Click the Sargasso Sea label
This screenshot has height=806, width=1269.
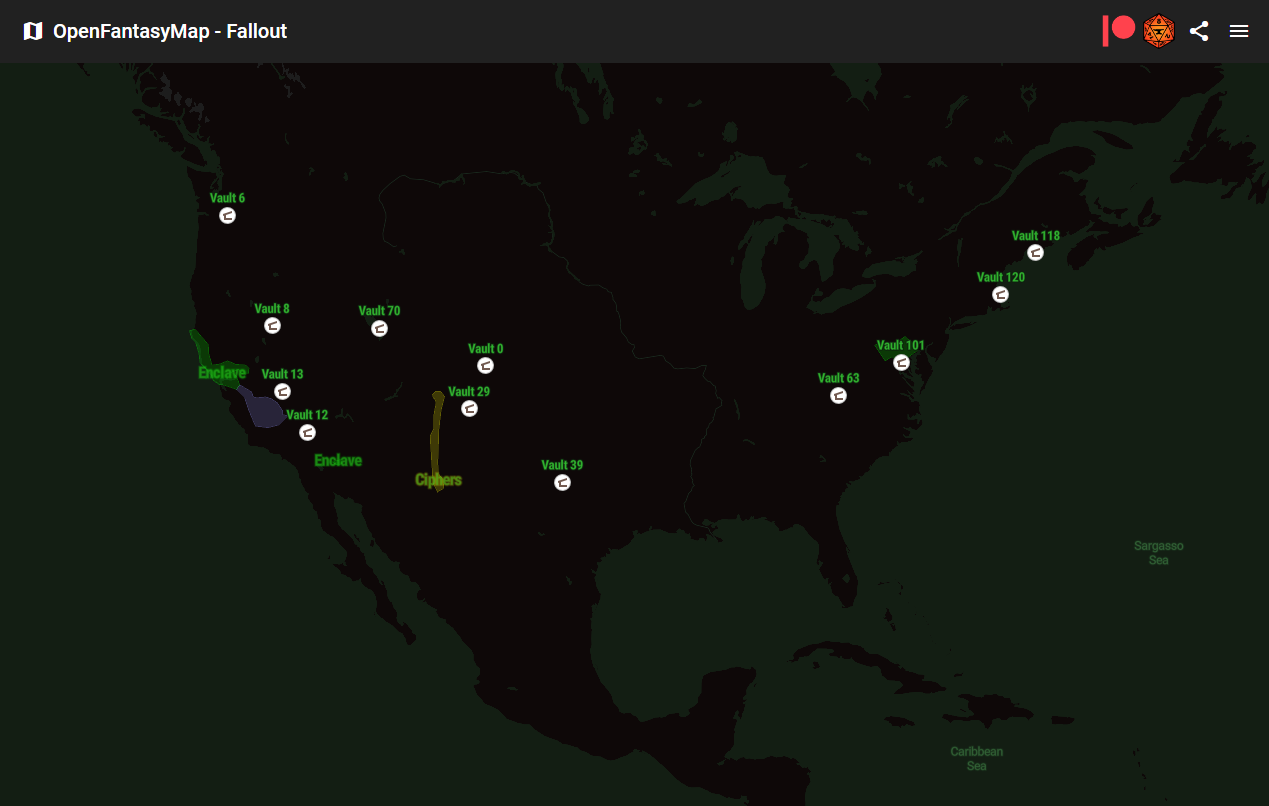click(x=1159, y=553)
